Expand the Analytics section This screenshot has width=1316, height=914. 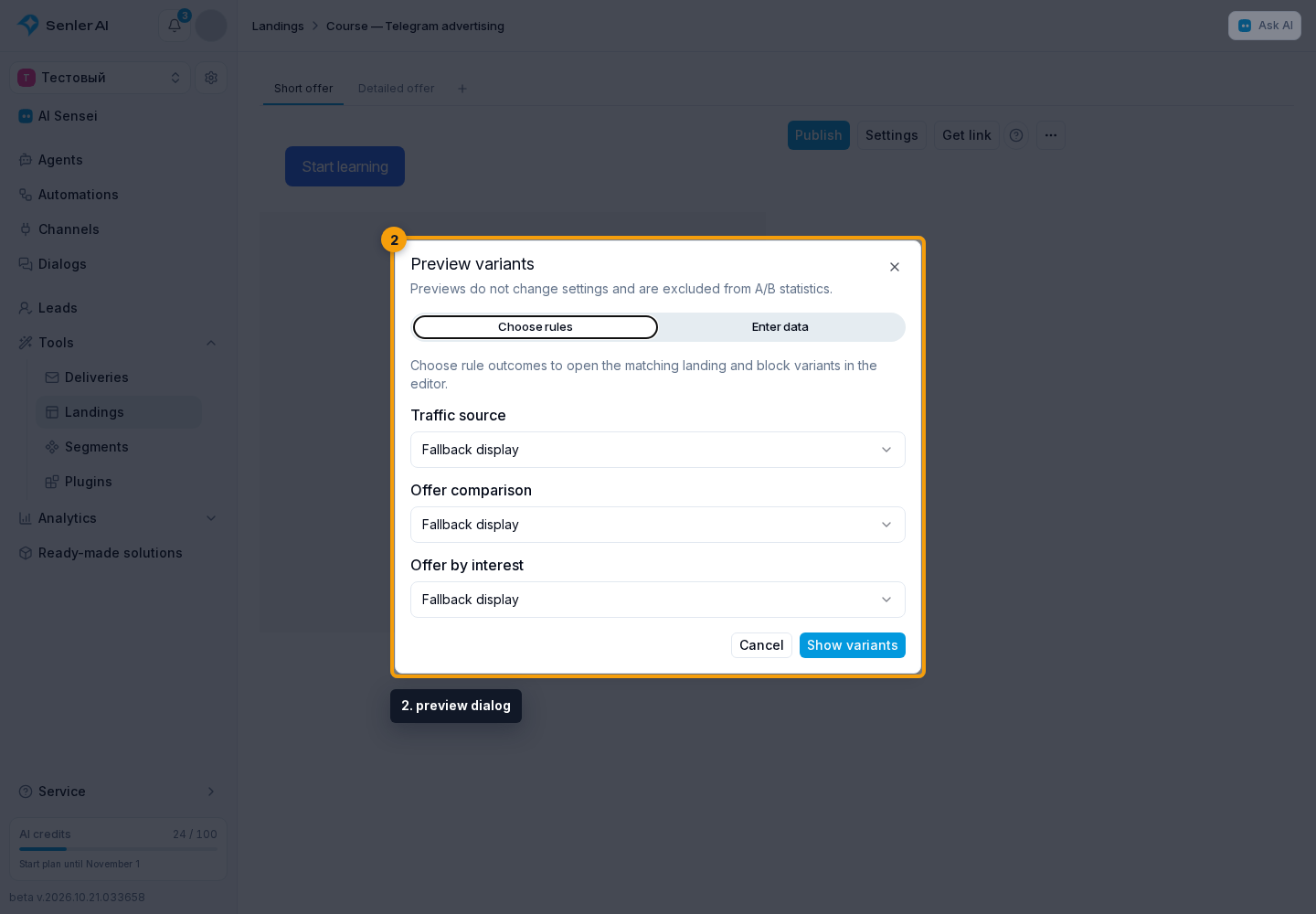pyautogui.click(x=211, y=518)
